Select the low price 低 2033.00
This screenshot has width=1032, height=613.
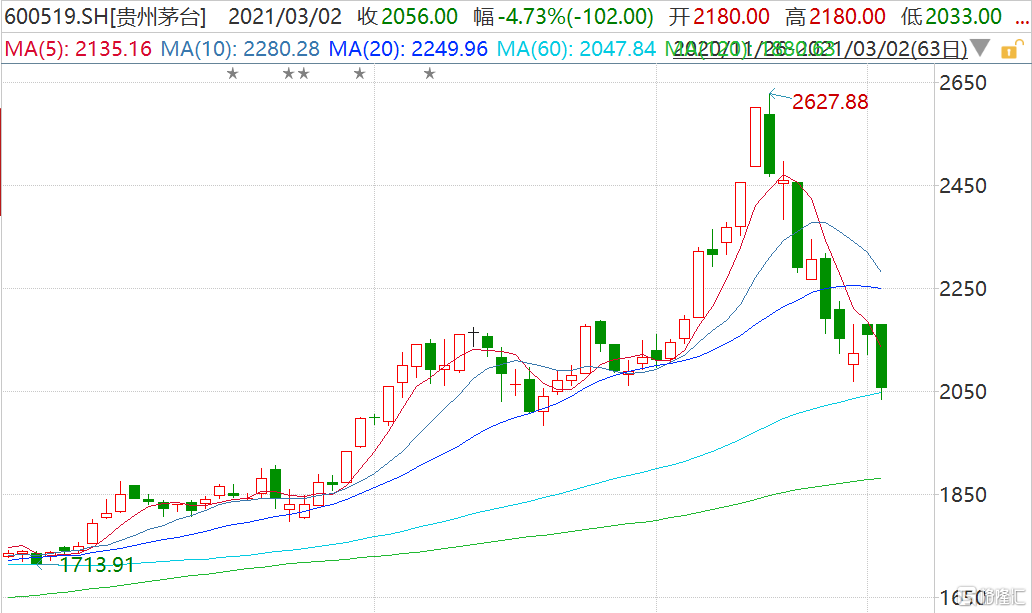(x=952, y=16)
